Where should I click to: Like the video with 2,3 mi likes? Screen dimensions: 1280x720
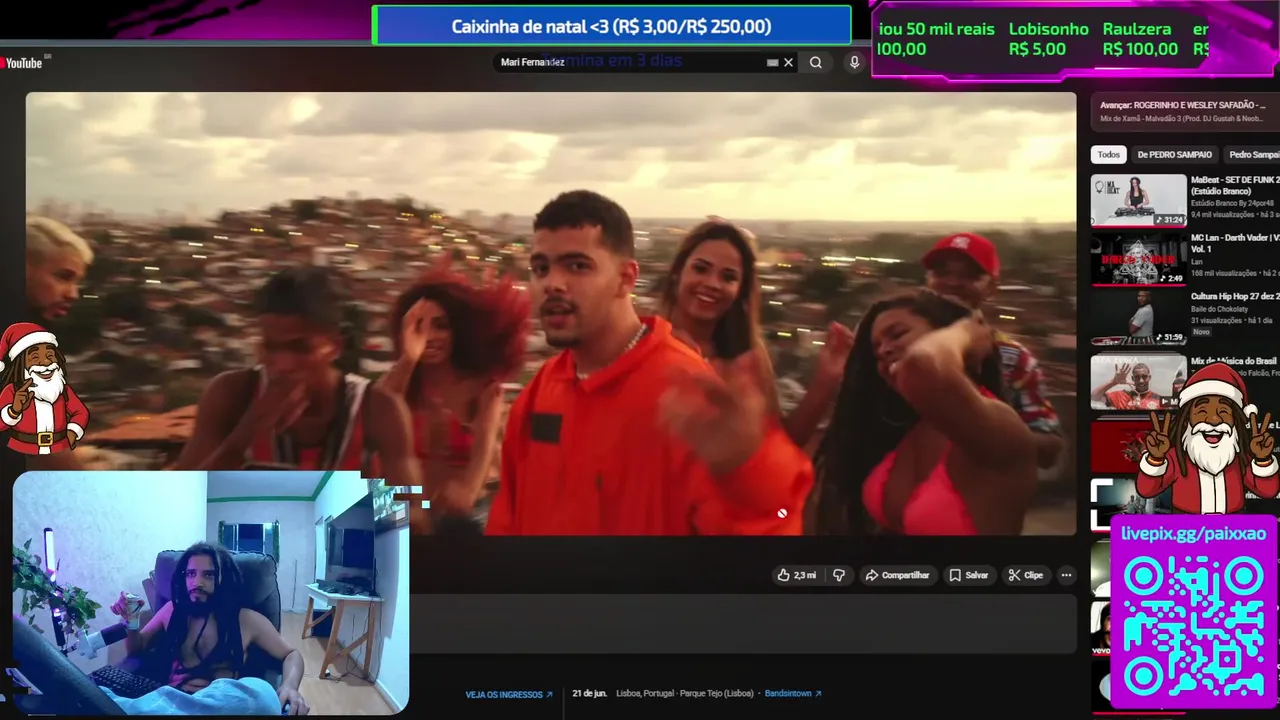pyautogui.click(x=797, y=575)
